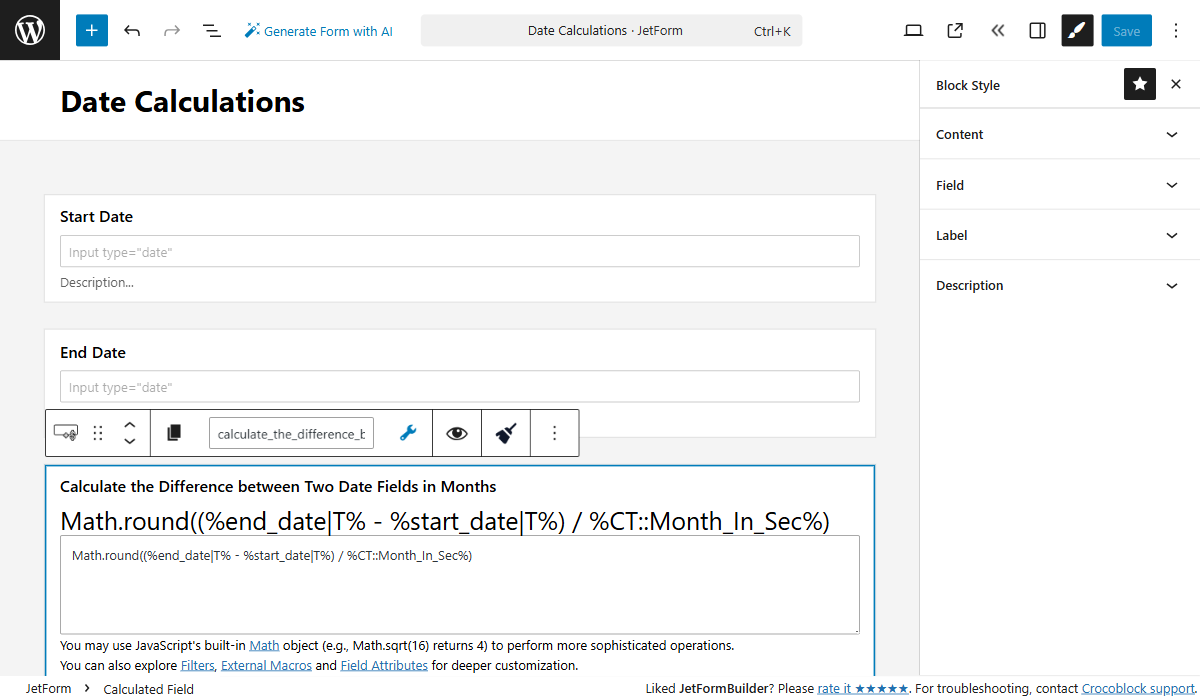
Task: Open the block inserter
Action: point(91,30)
